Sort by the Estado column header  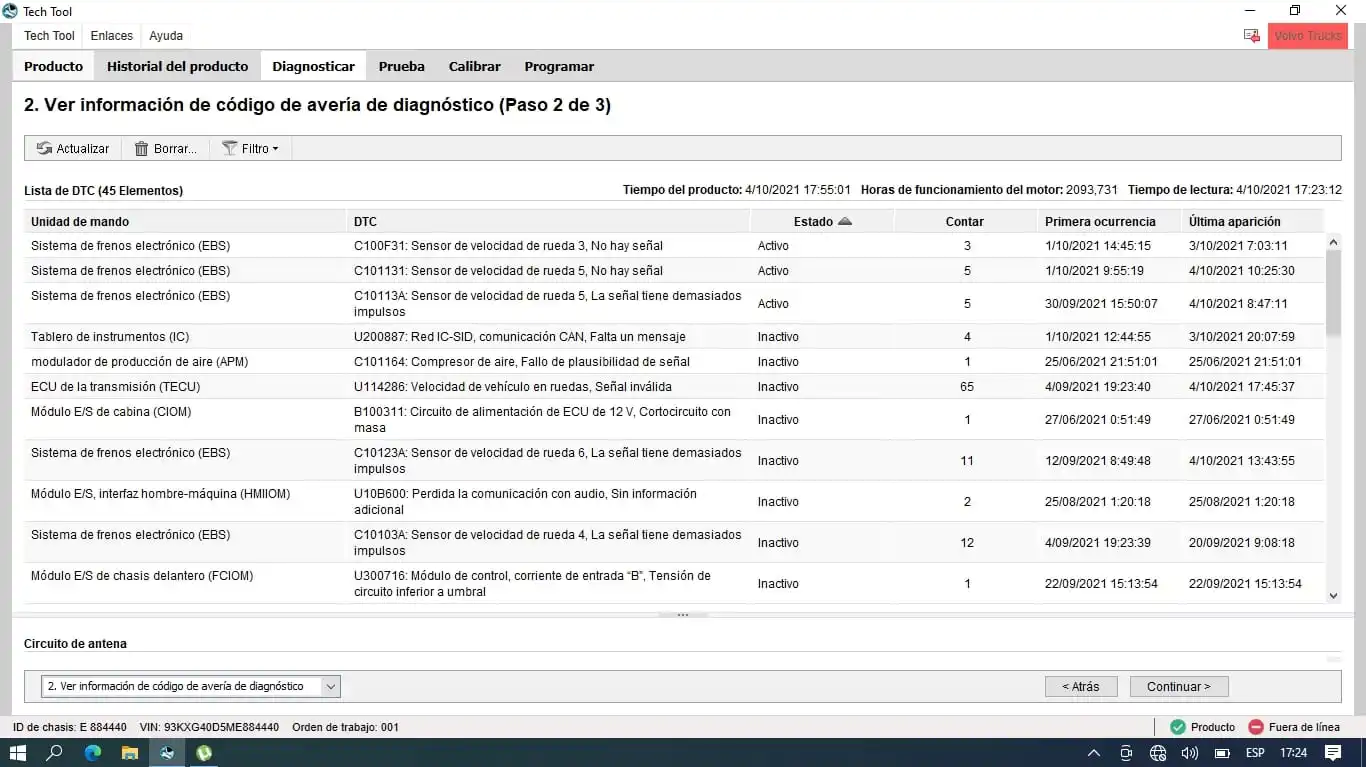pos(822,221)
